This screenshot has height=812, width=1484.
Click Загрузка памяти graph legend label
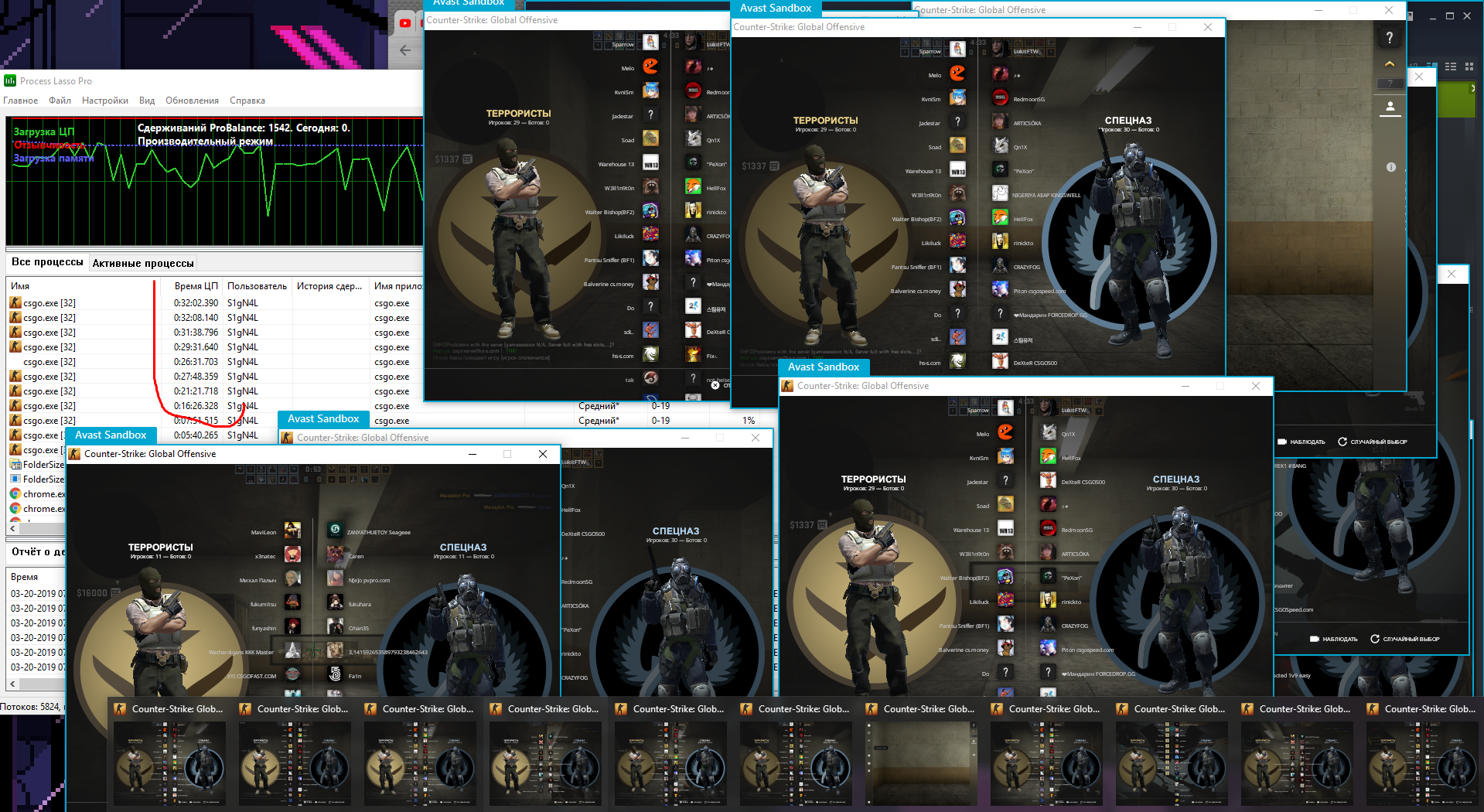click(x=53, y=158)
